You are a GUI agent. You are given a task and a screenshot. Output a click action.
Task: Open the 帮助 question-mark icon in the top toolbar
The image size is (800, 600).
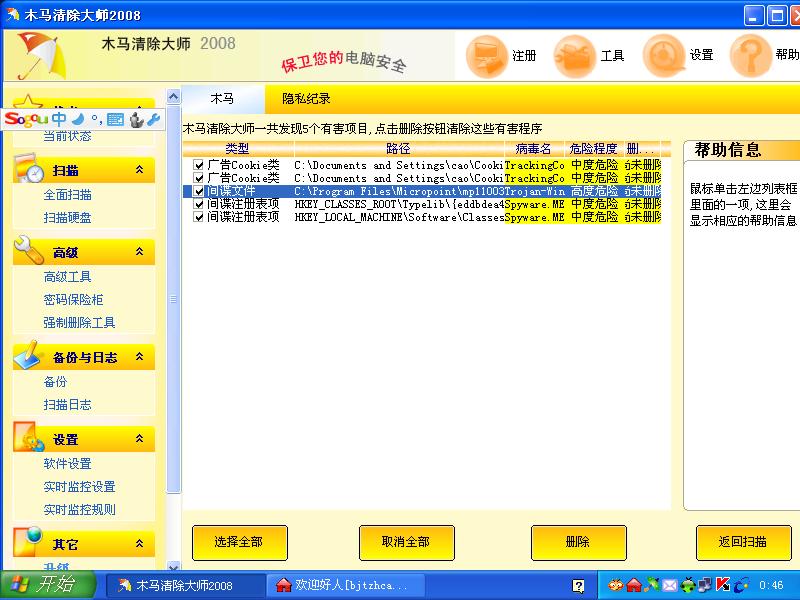coord(750,55)
